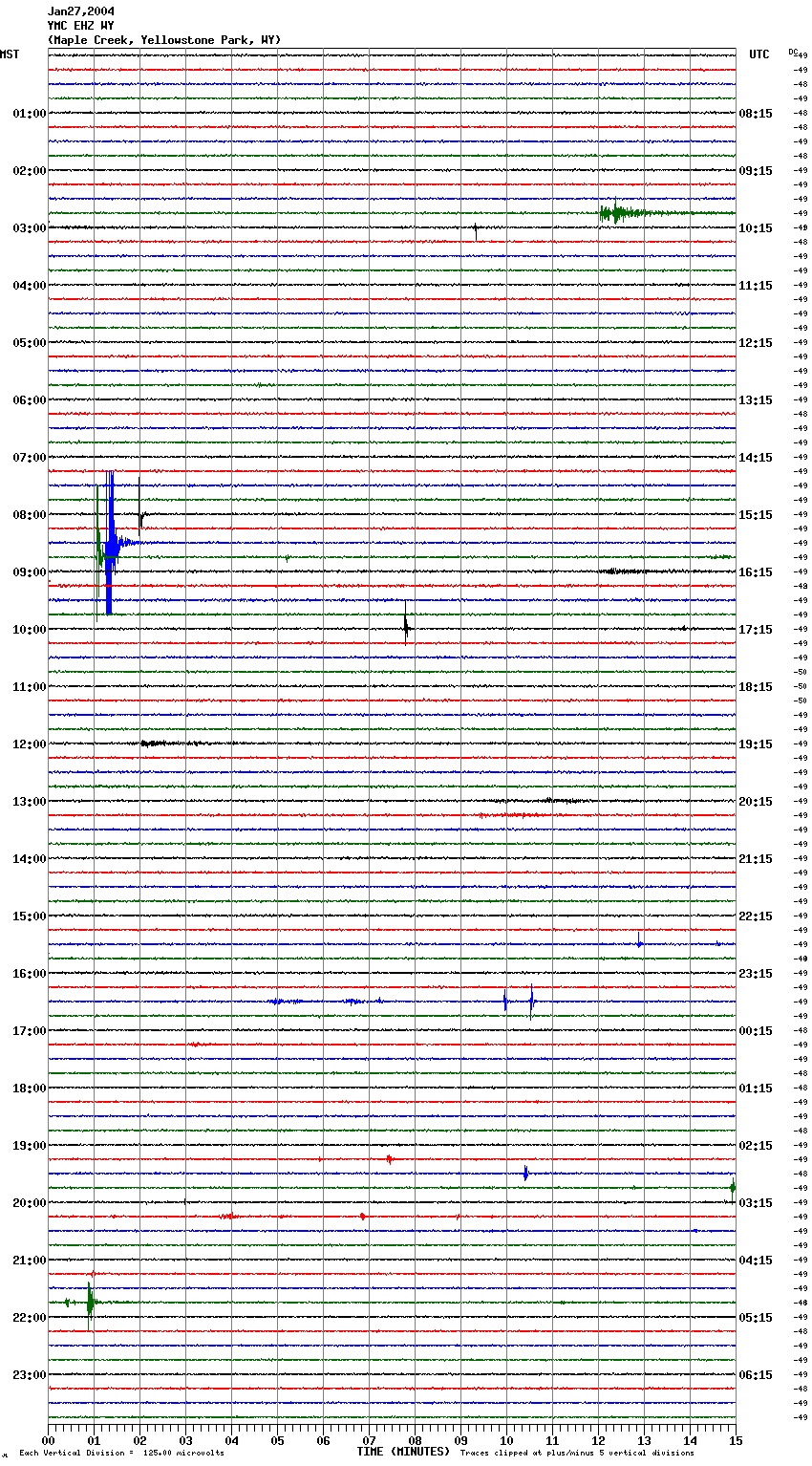Click the 20:15 UTC time label
This screenshot has height=1466, width=812.
(756, 802)
